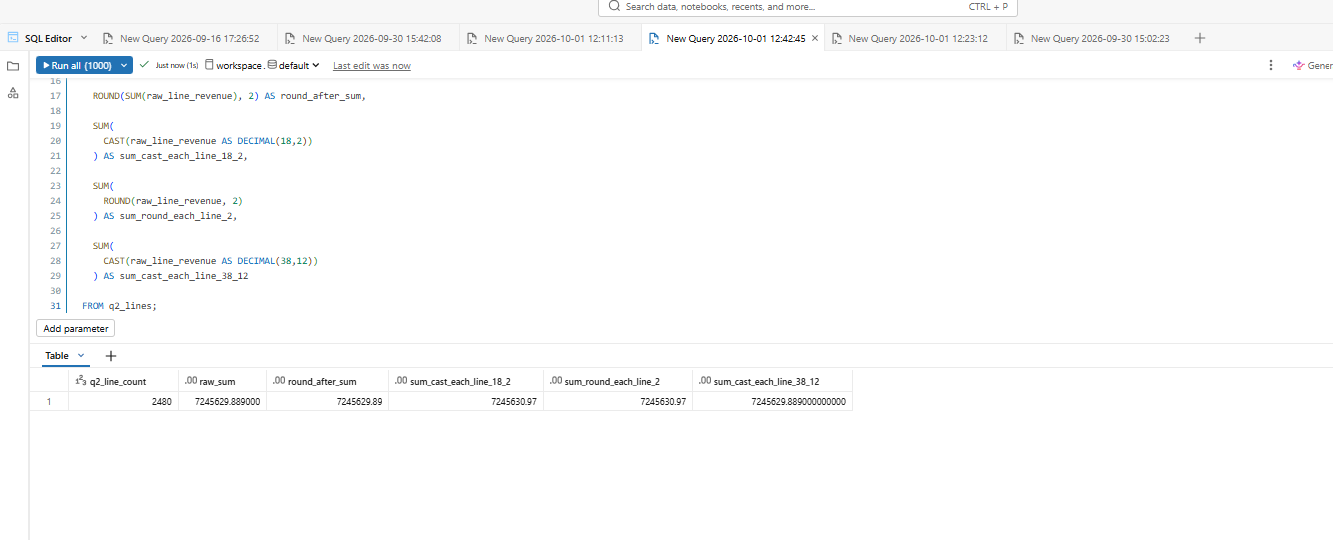Click the search data, notebooks, recents field
The width and height of the screenshot is (1333, 540).
[x=806, y=7]
